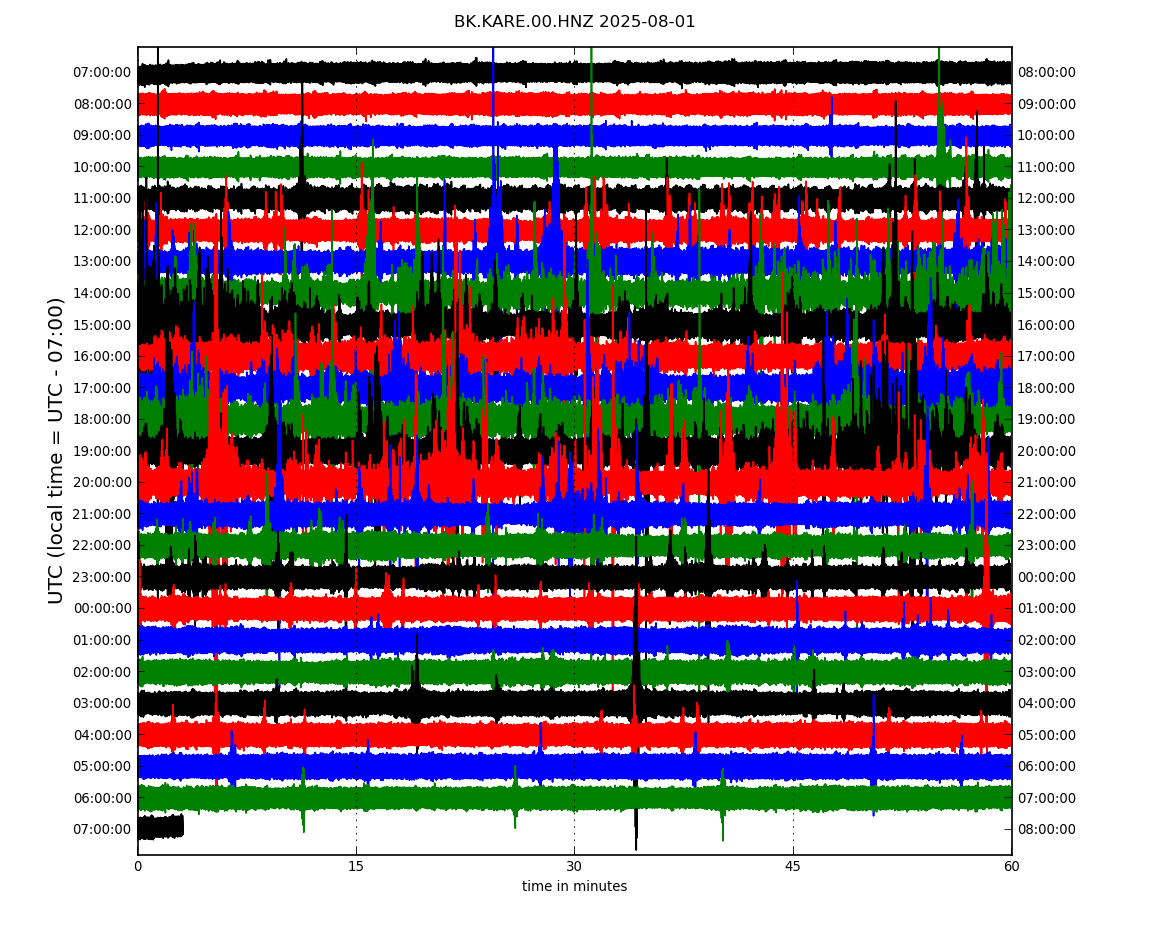Select left axis UTC label 02:00:00
Screen dimensions: 1150x950
coord(103,672)
